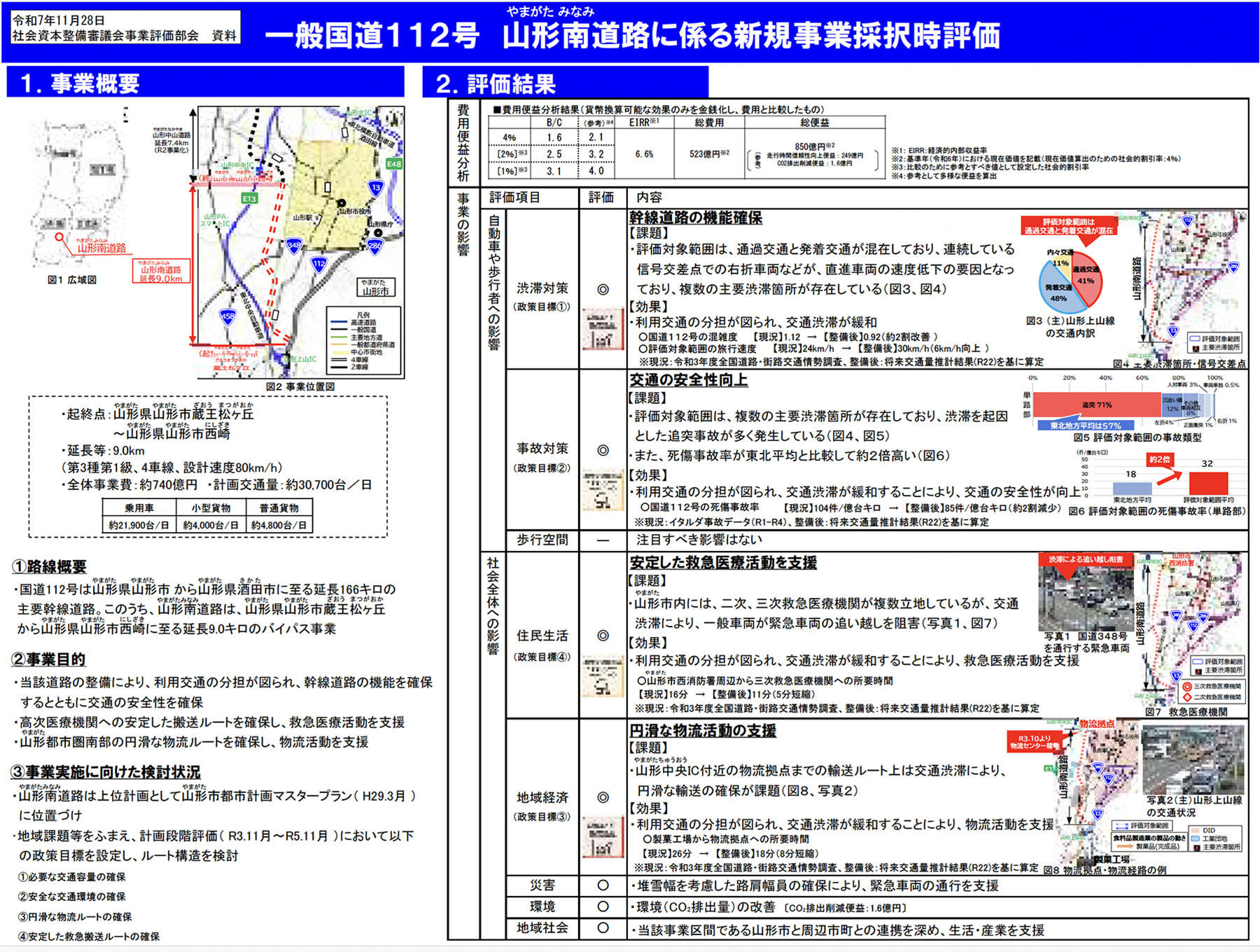1260x952 pixels.
Task: Click the 山形市役所 location dot on the map
Action: (342, 203)
